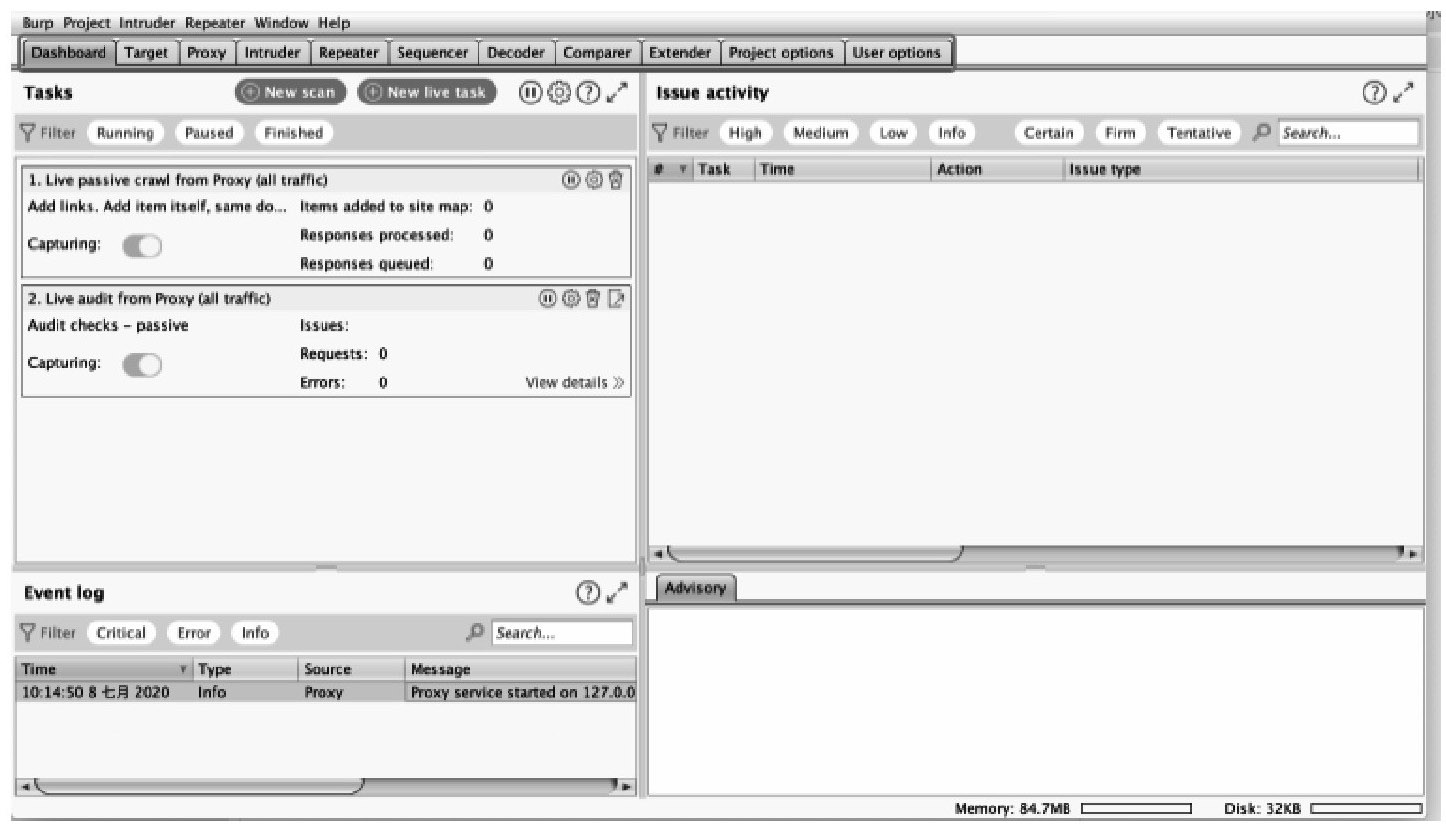Click the Tasks filter funnel icon
1446x825 pixels.
click(x=29, y=133)
